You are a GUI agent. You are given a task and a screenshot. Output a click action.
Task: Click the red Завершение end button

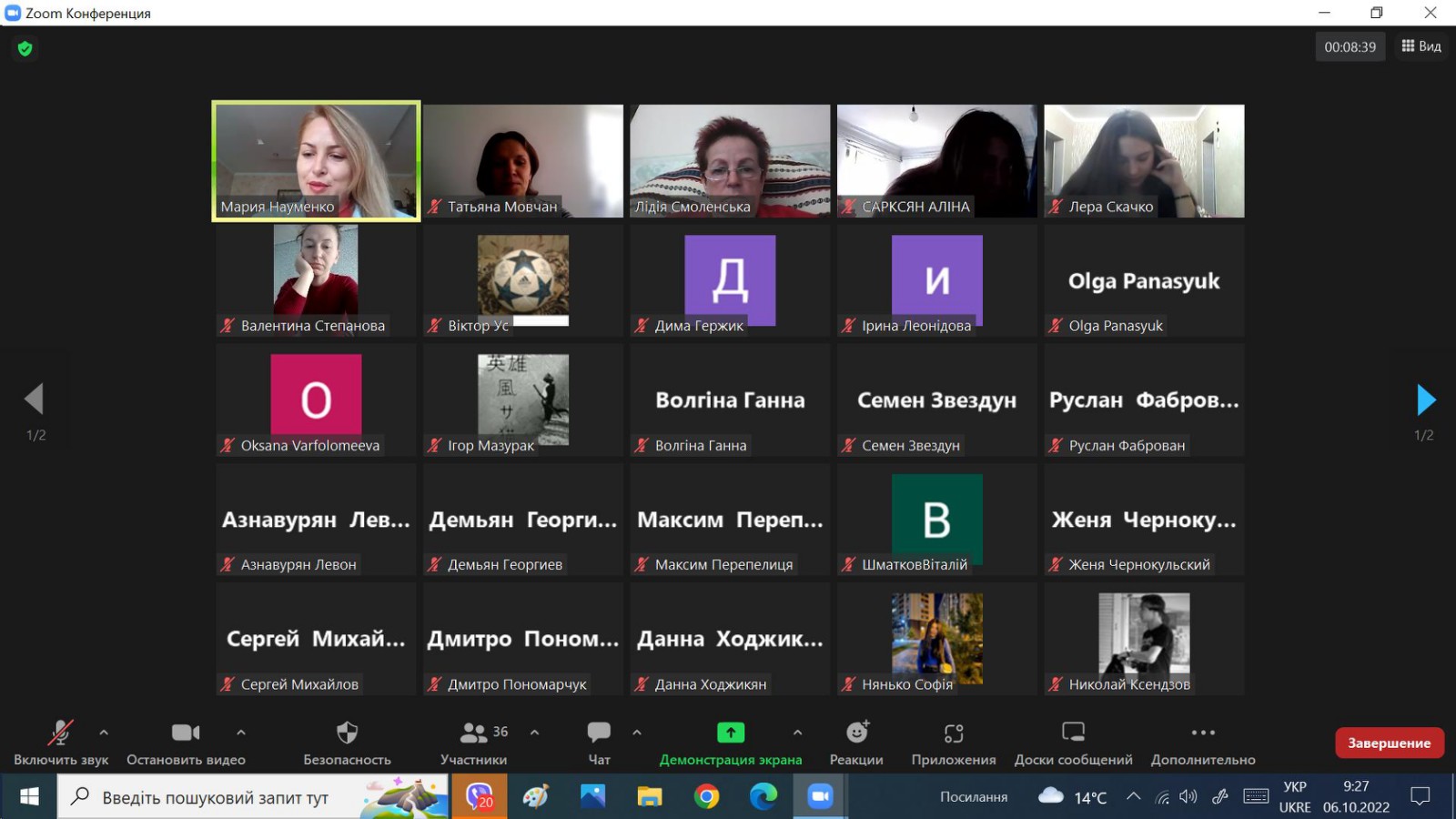(x=1389, y=743)
